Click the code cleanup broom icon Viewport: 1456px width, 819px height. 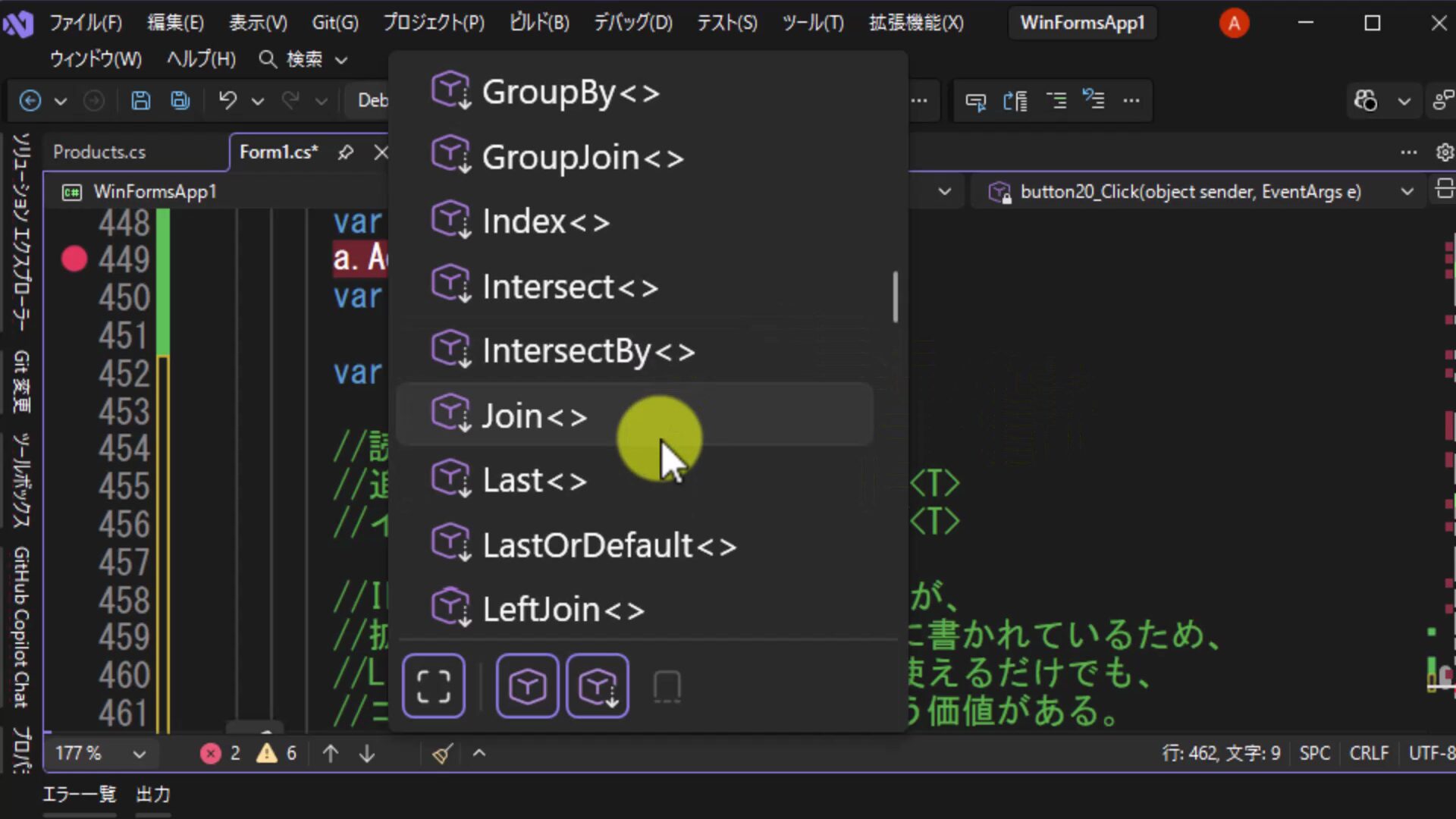pyautogui.click(x=443, y=753)
